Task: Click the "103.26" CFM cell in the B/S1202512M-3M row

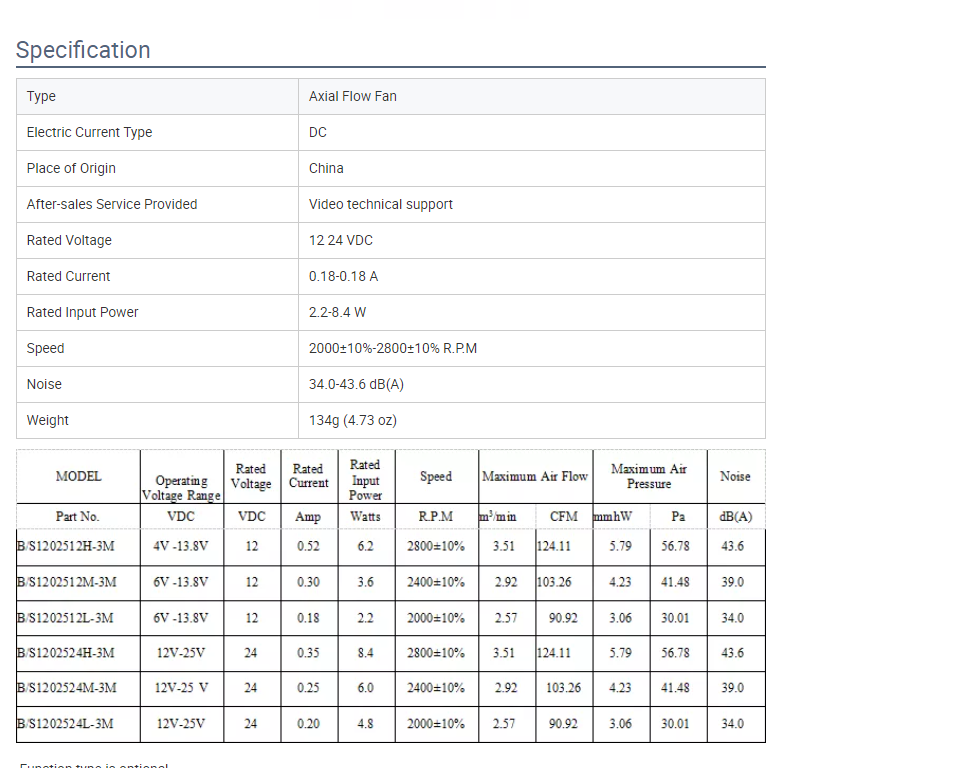Action: 554,582
